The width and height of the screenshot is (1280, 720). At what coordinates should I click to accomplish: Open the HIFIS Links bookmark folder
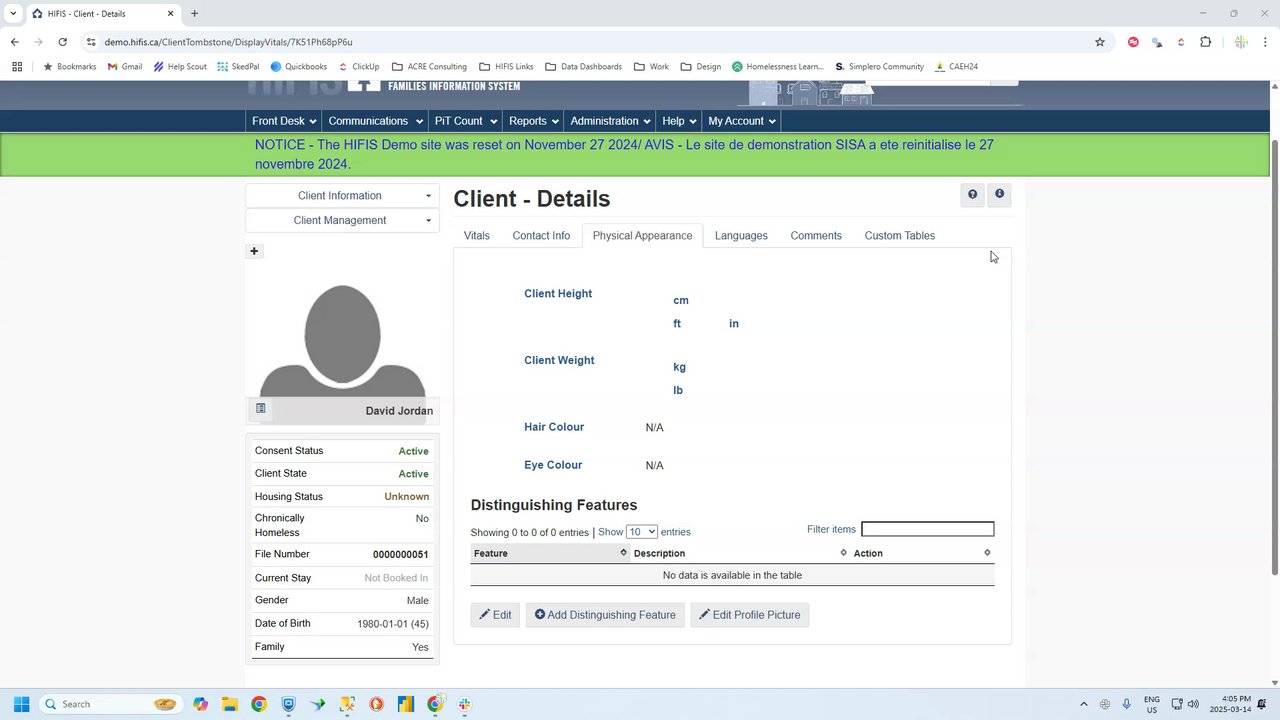click(x=506, y=67)
